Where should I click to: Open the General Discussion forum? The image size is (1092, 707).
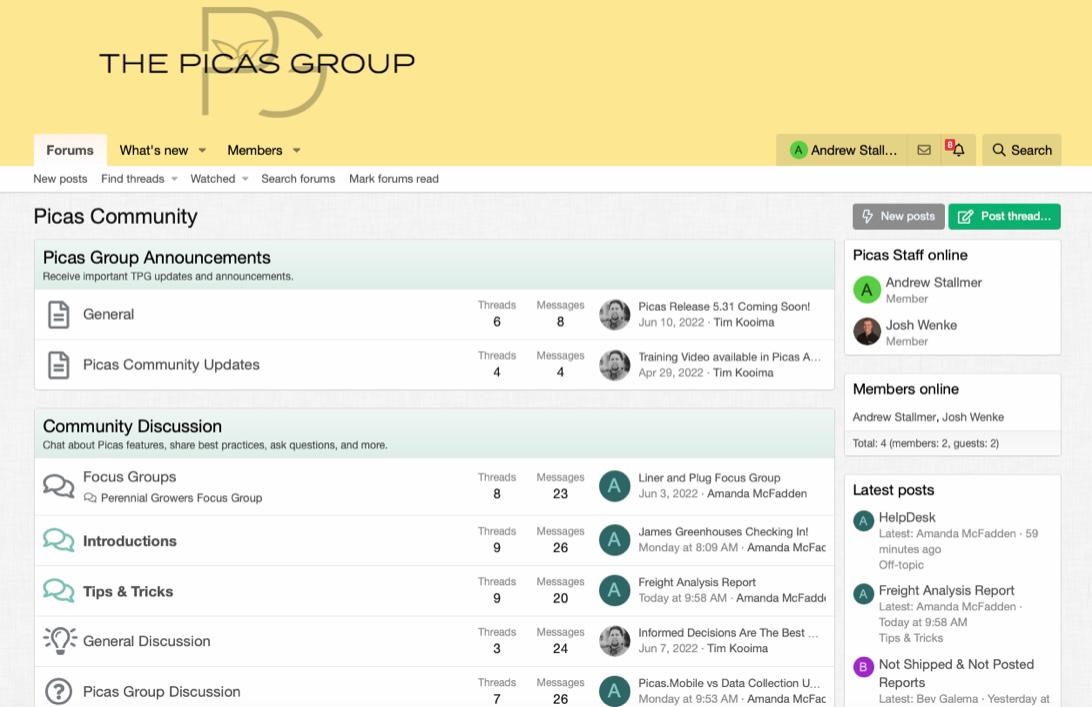pos(146,641)
